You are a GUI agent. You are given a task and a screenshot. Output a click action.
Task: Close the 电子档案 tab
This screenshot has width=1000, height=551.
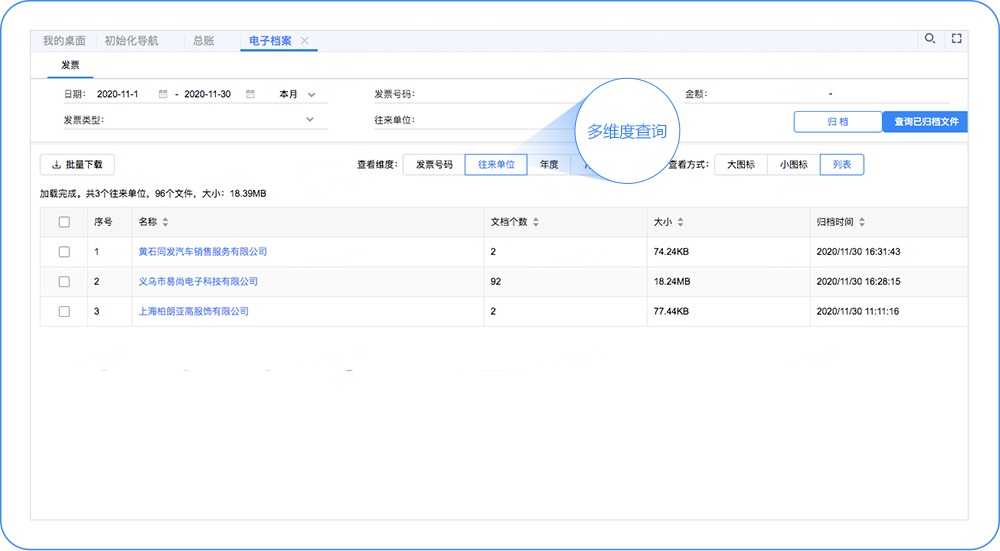click(305, 41)
